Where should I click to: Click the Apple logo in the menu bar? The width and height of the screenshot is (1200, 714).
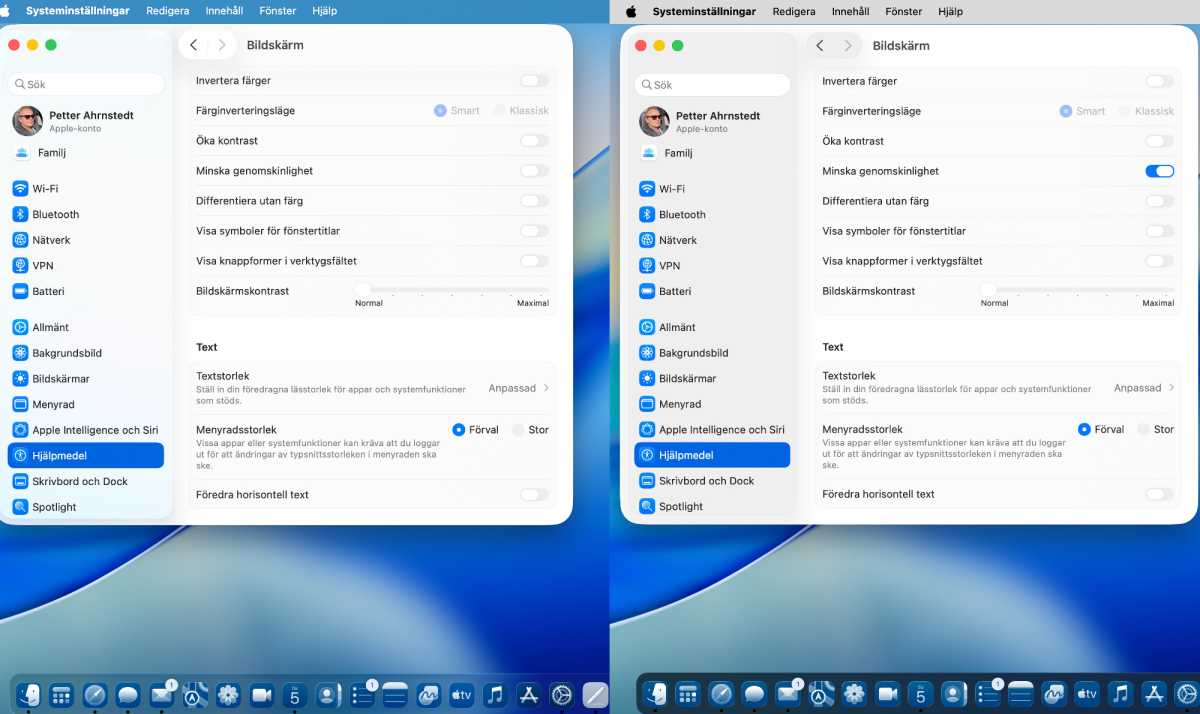click(631, 11)
